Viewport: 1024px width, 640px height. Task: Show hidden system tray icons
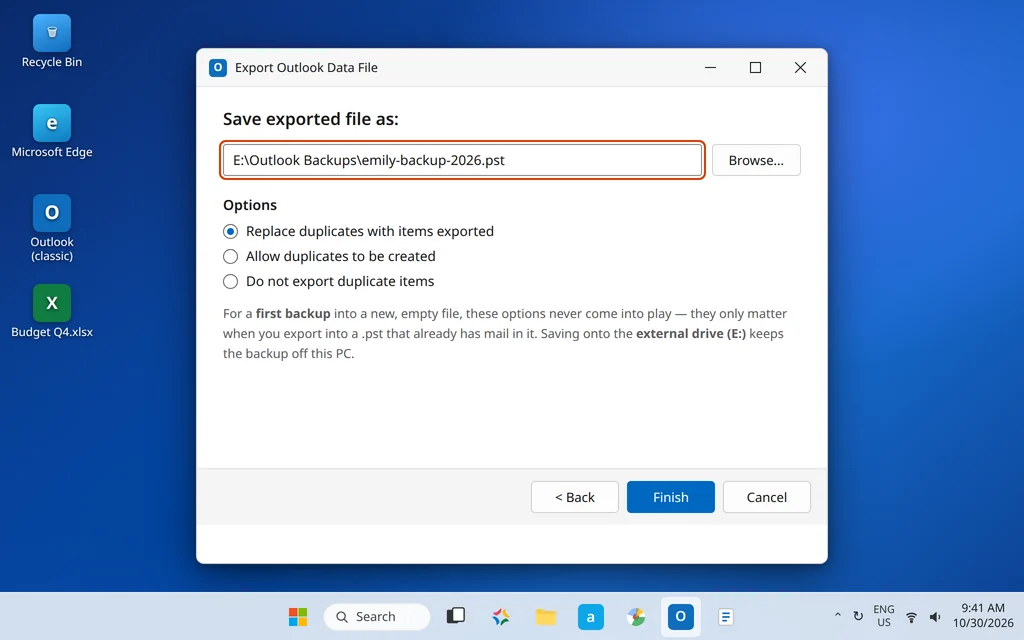[x=837, y=616]
